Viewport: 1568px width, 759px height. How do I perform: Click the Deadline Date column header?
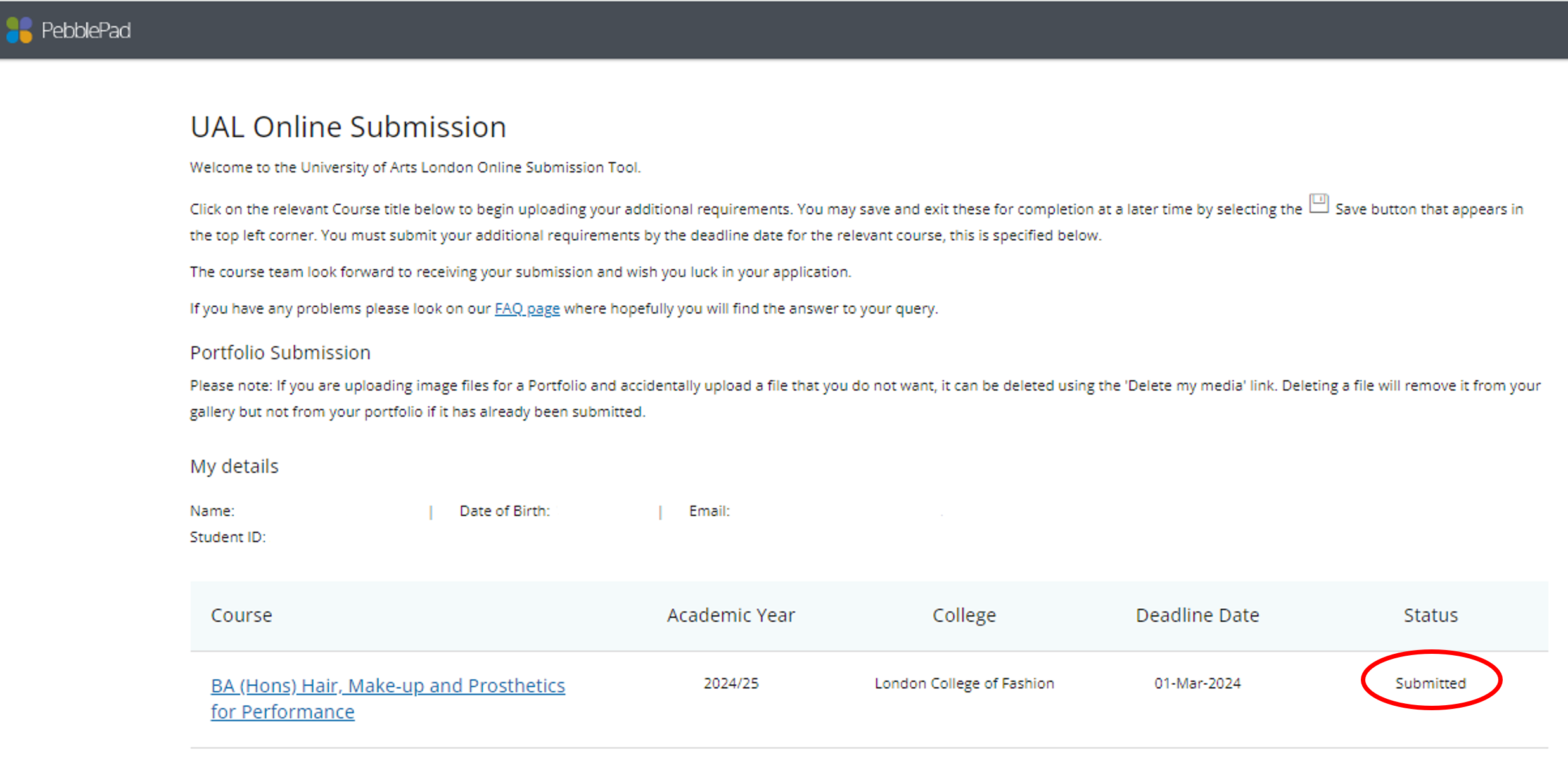pyautogui.click(x=1197, y=615)
